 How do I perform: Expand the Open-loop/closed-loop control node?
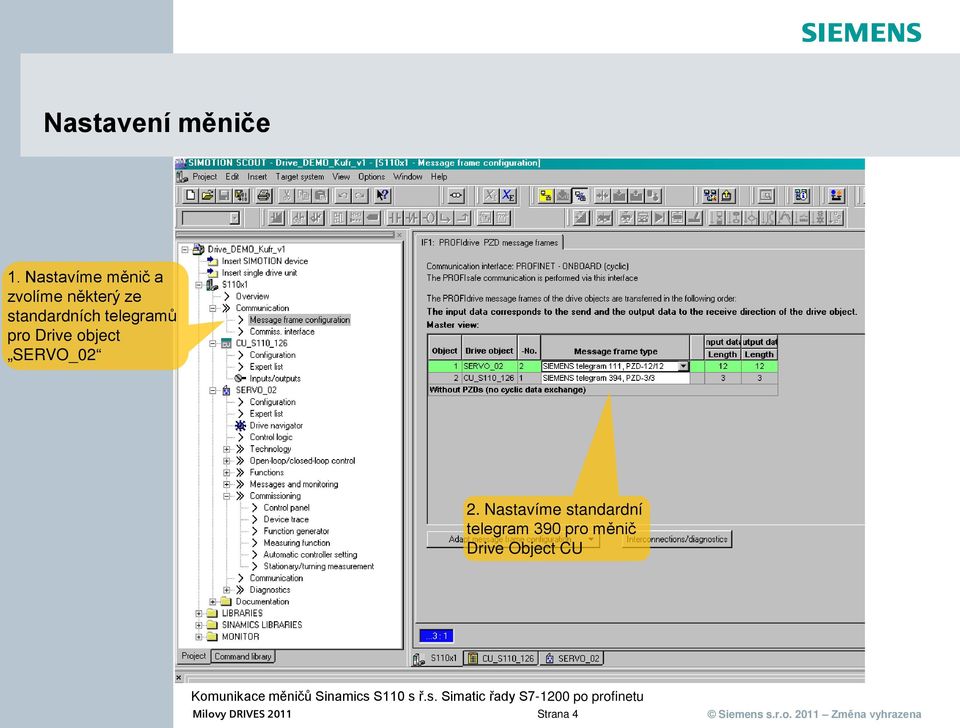click(x=227, y=460)
